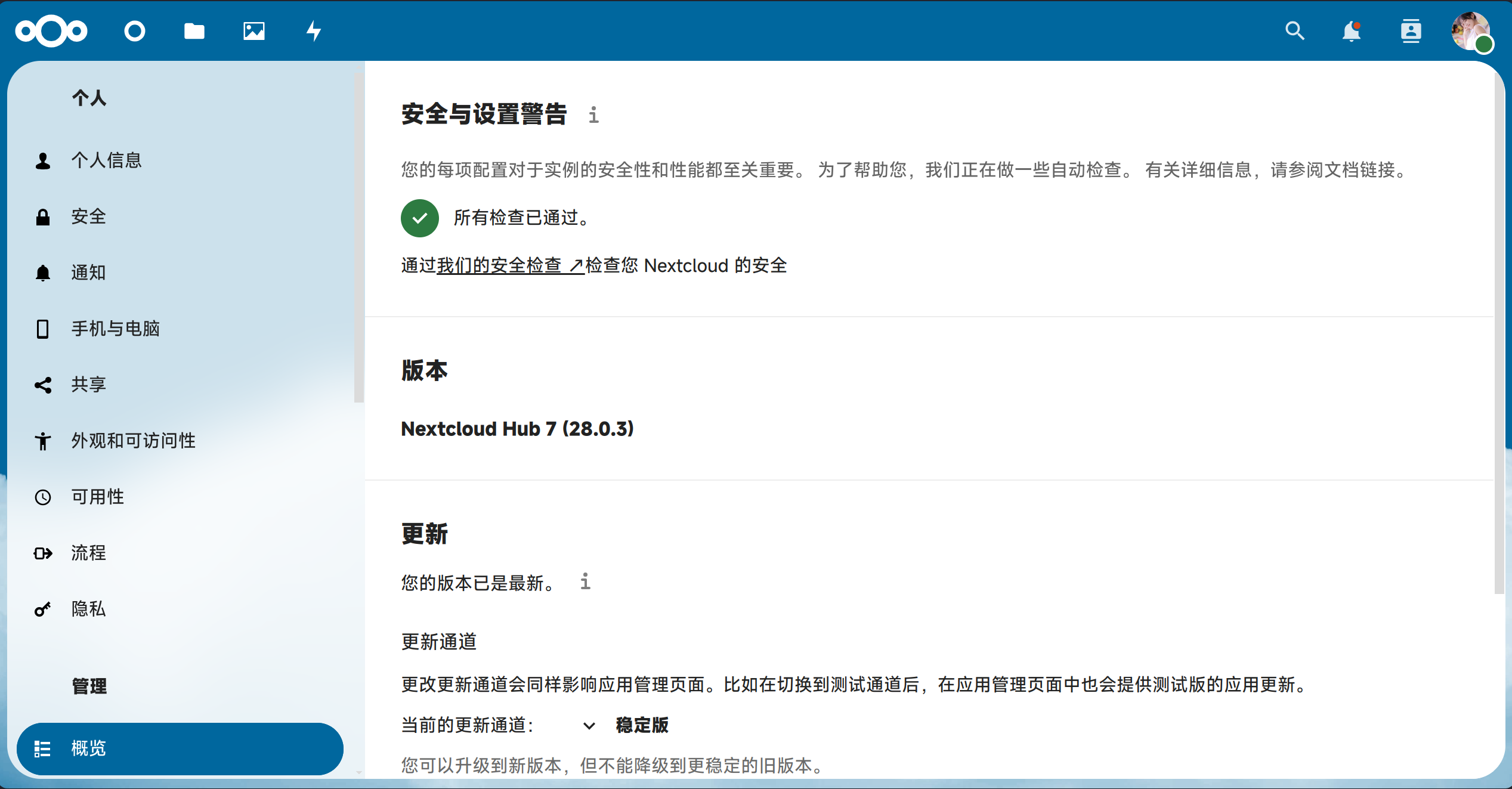Open the Photos app icon

(x=254, y=30)
